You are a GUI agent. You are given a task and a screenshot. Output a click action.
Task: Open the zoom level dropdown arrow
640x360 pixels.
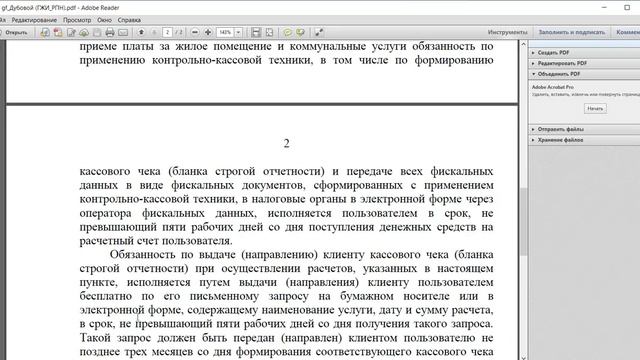pos(238,32)
